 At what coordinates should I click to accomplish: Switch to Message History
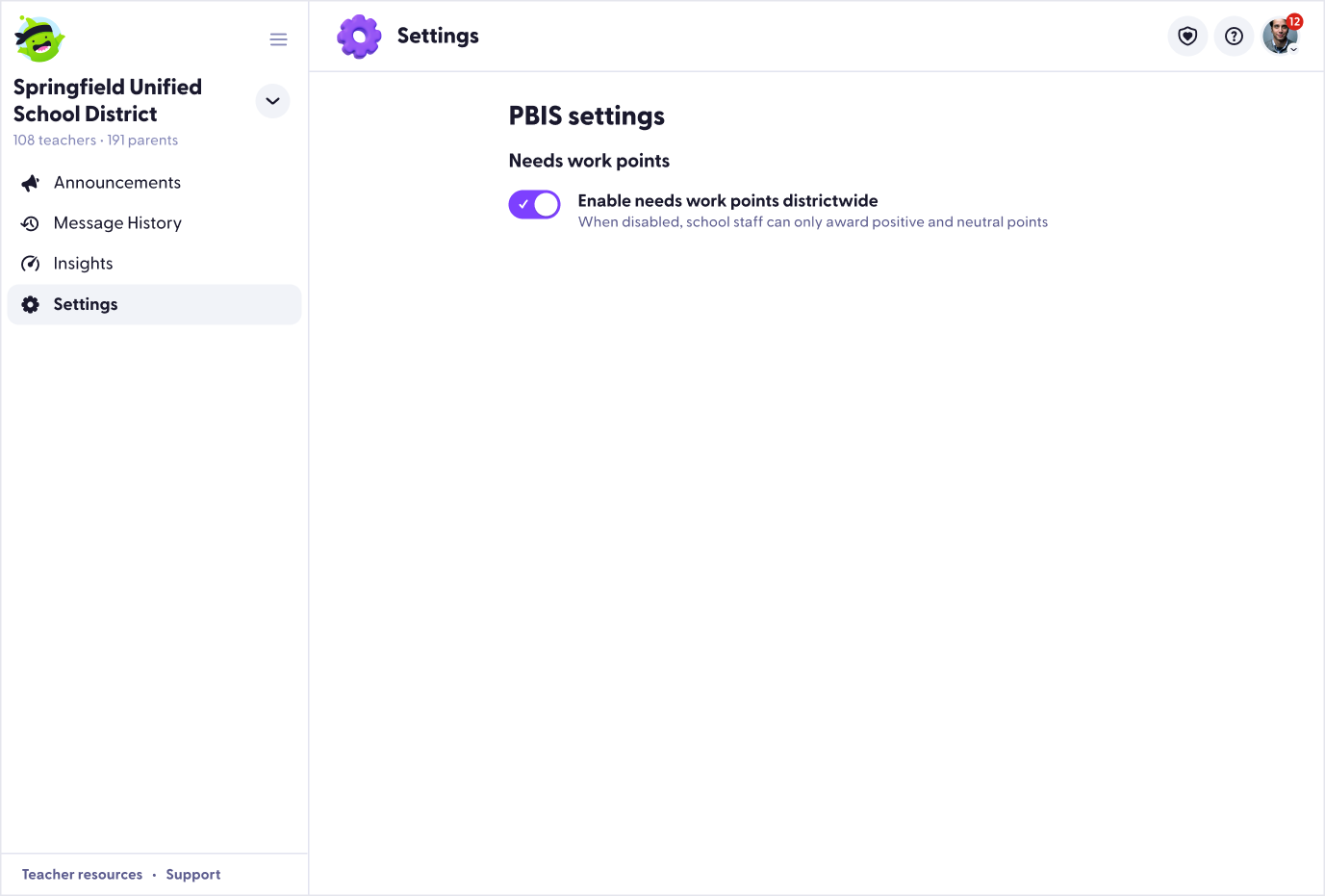tap(117, 222)
